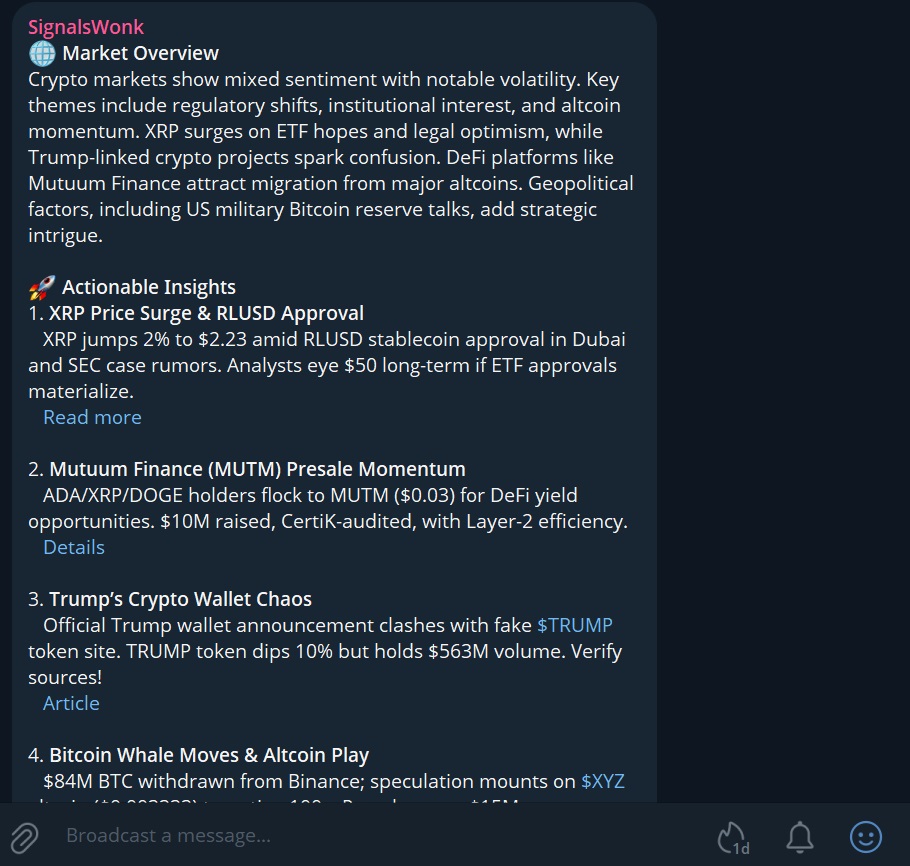This screenshot has width=910, height=866.
Task: Click the Actionable Insights heading text
Action: pyautogui.click(x=149, y=288)
